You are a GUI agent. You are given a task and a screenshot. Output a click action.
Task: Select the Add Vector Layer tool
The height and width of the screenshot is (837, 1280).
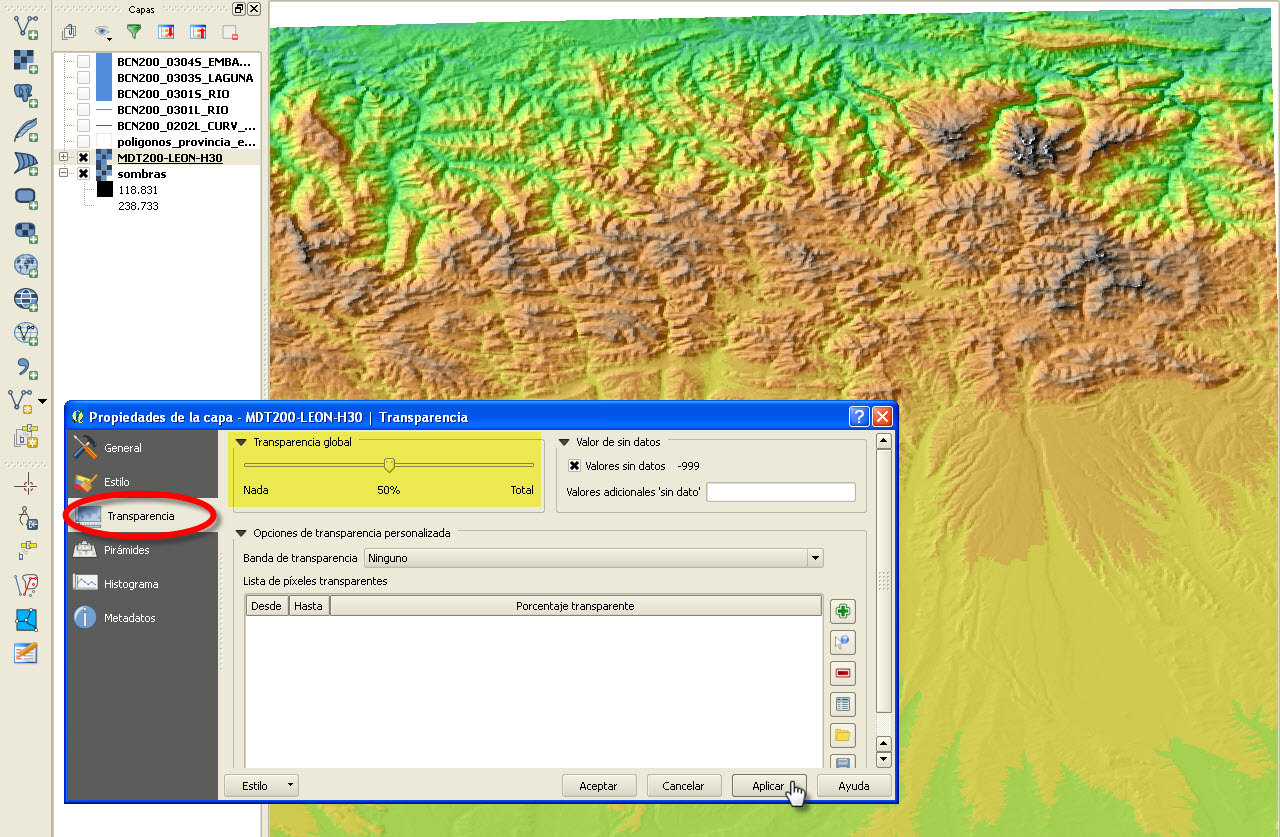[22, 26]
